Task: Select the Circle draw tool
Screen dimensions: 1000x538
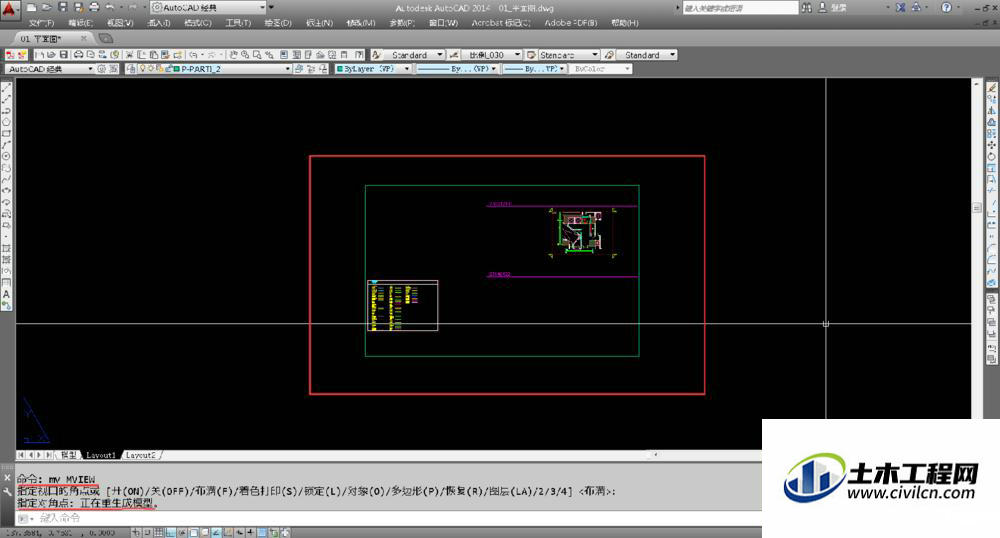Action: (x=6, y=156)
